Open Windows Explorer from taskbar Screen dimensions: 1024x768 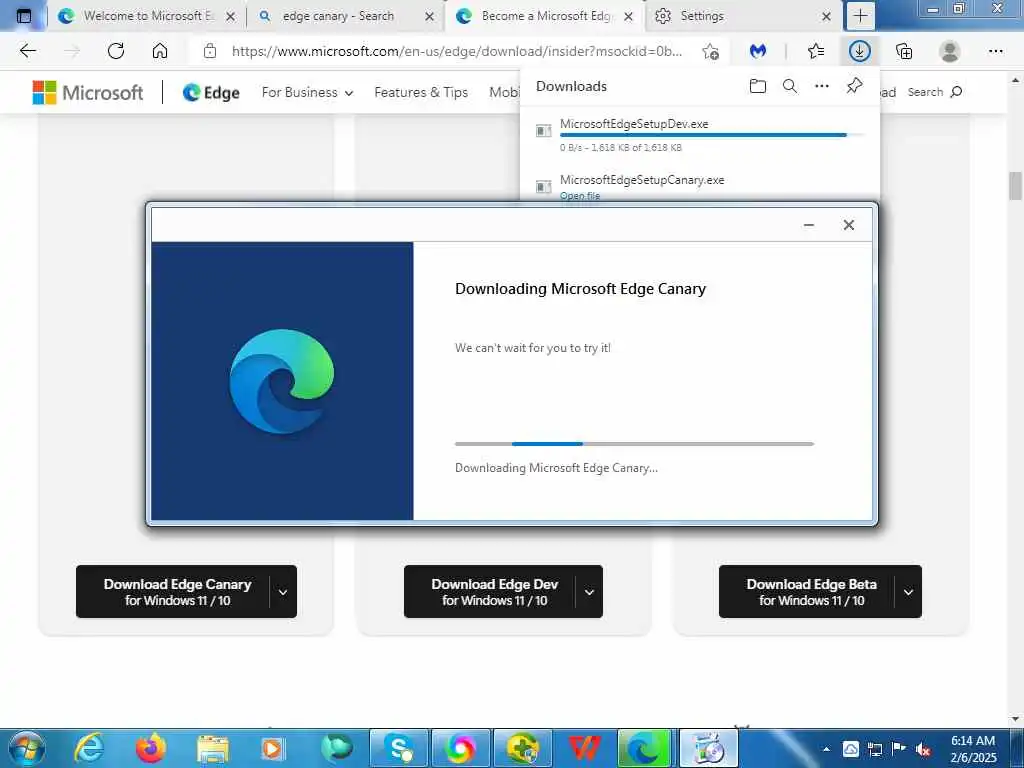pyautogui.click(x=212, y=748)
